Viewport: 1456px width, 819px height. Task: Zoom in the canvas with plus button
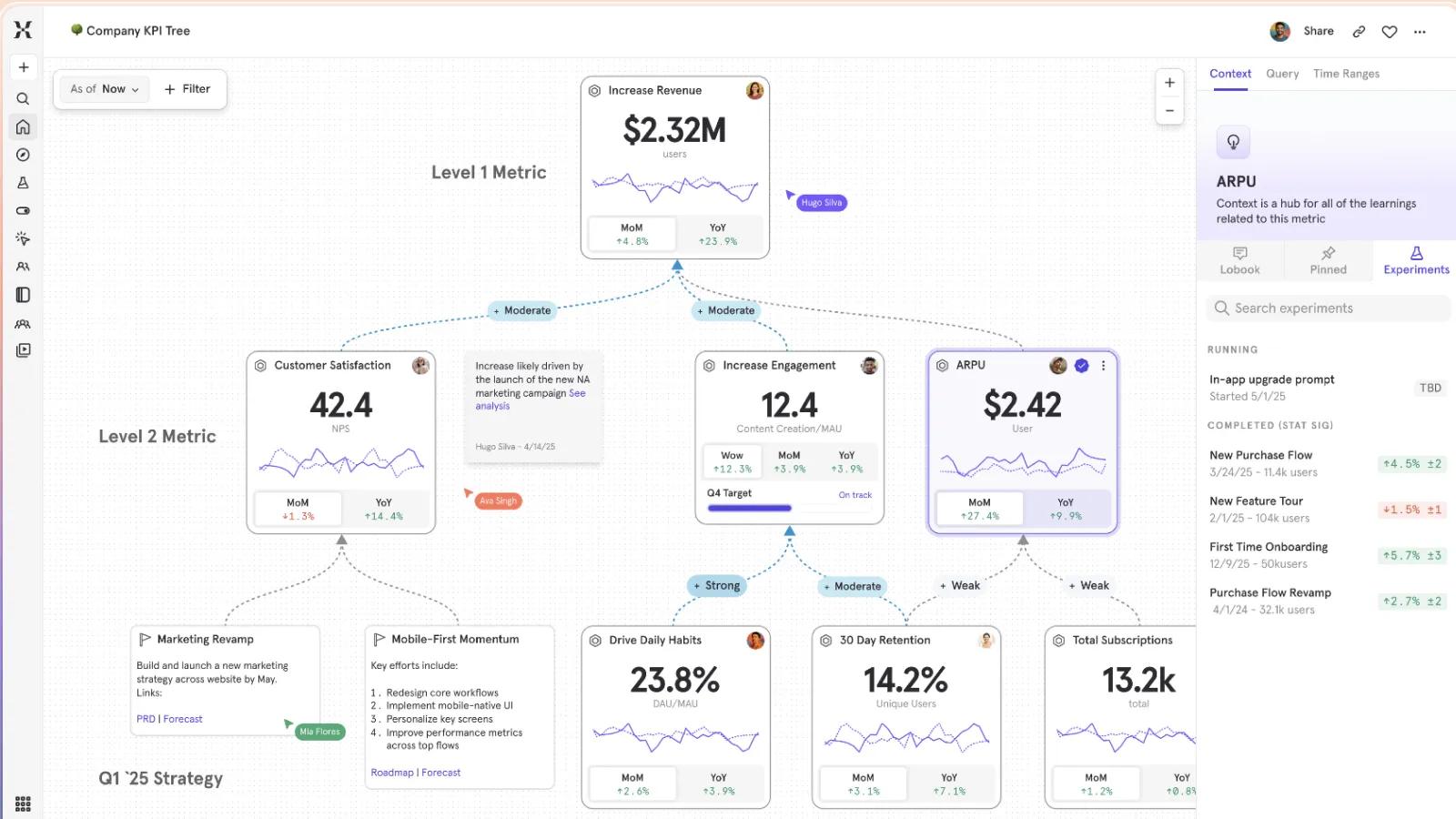coord(1169,83)
